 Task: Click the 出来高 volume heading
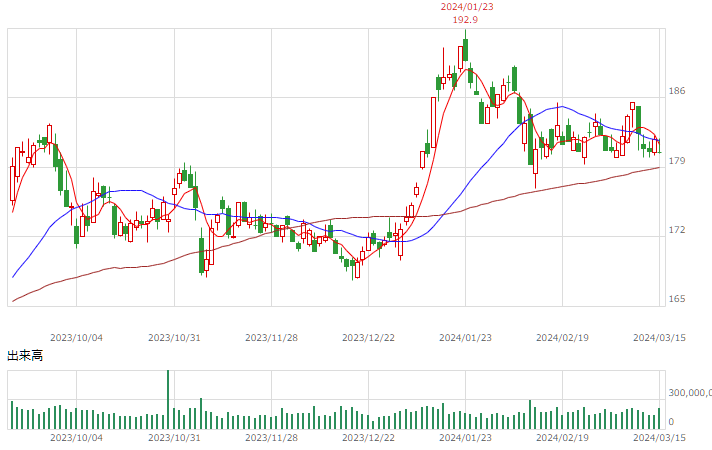(25, 356)
